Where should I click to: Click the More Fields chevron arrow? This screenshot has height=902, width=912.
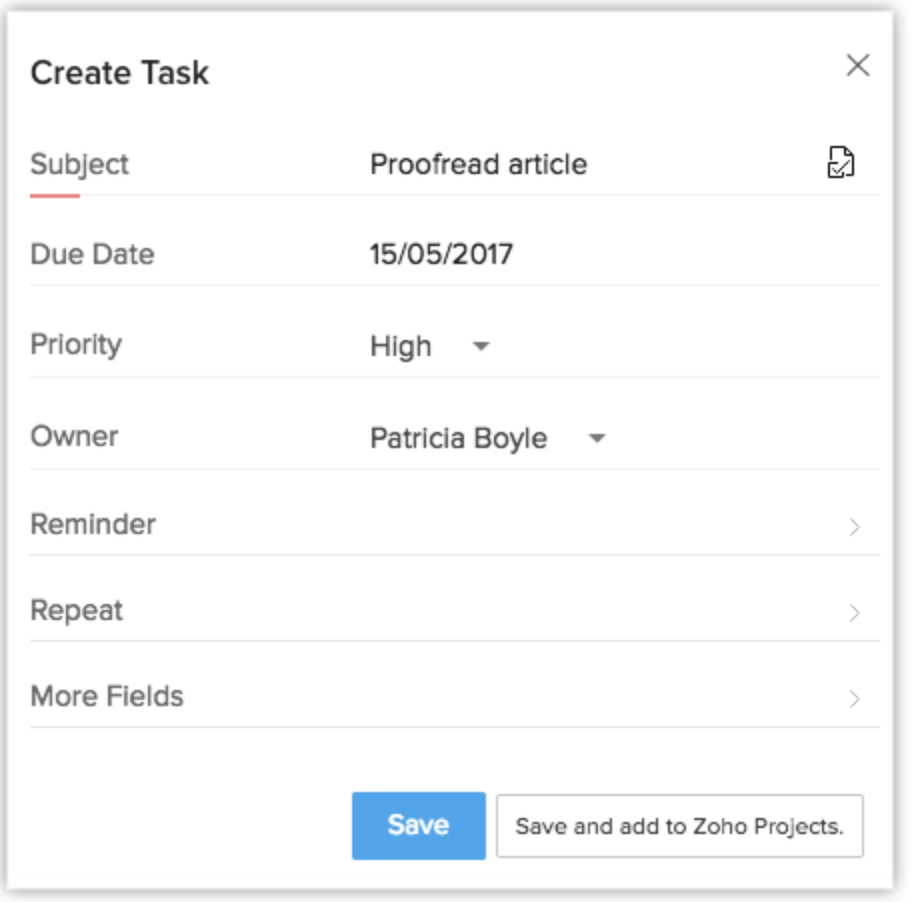coord(854,698)
